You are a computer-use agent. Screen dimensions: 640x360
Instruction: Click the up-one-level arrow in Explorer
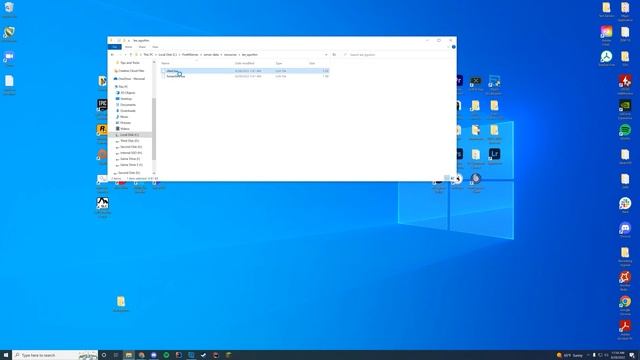tap(131, 55)
